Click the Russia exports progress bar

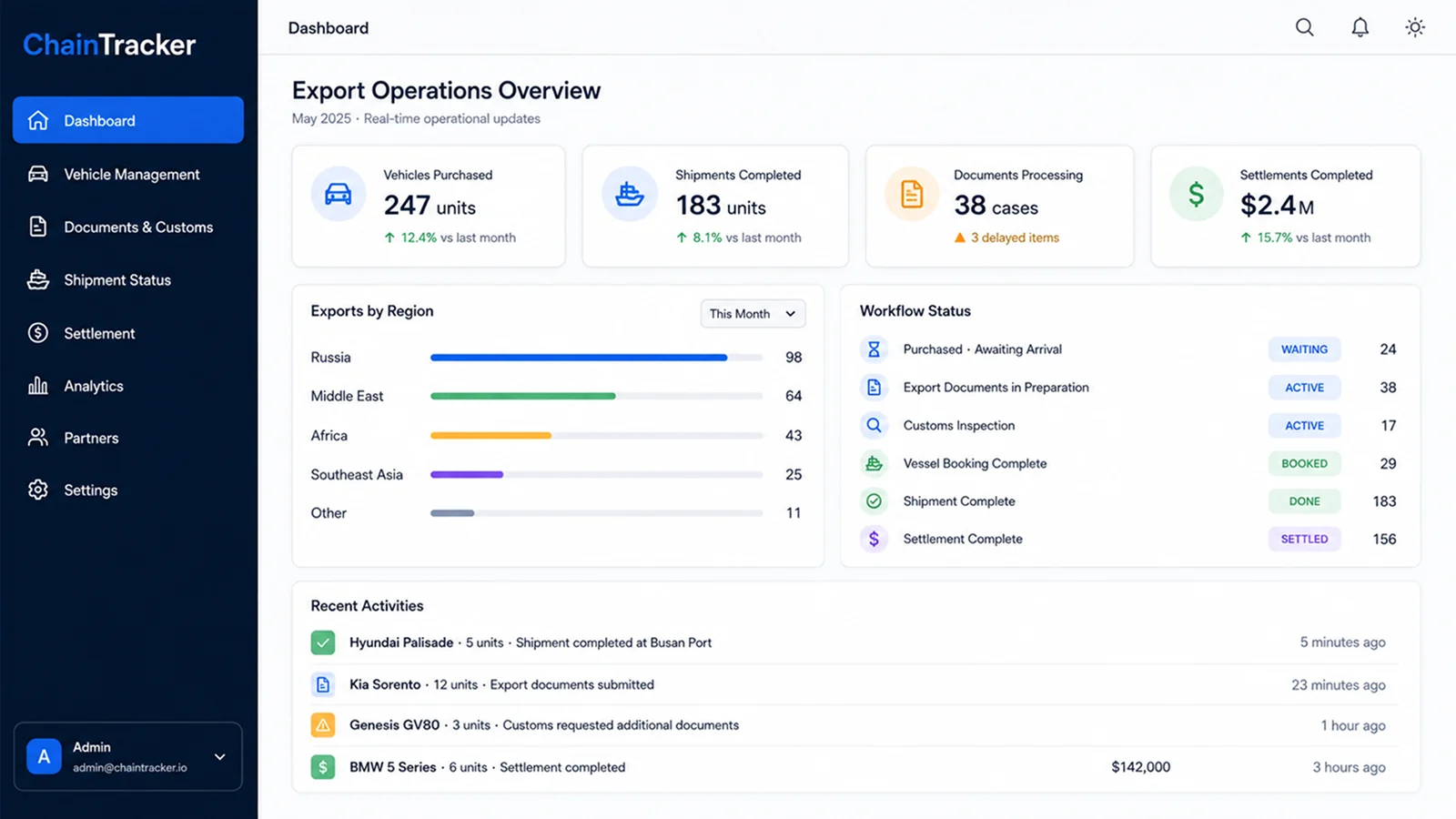tap(597, 358)
